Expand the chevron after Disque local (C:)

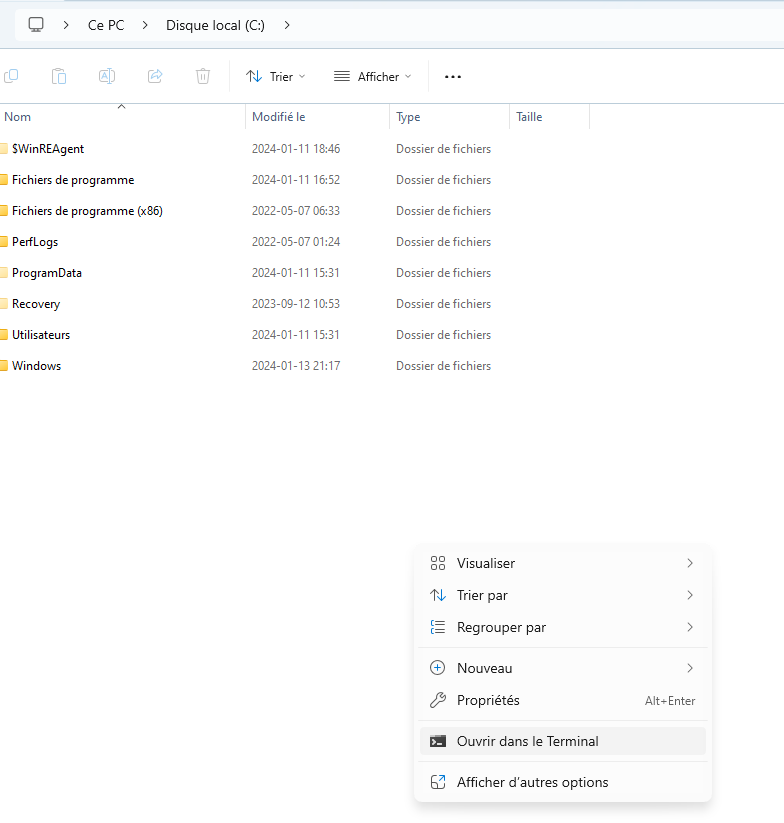pos(287,25)
